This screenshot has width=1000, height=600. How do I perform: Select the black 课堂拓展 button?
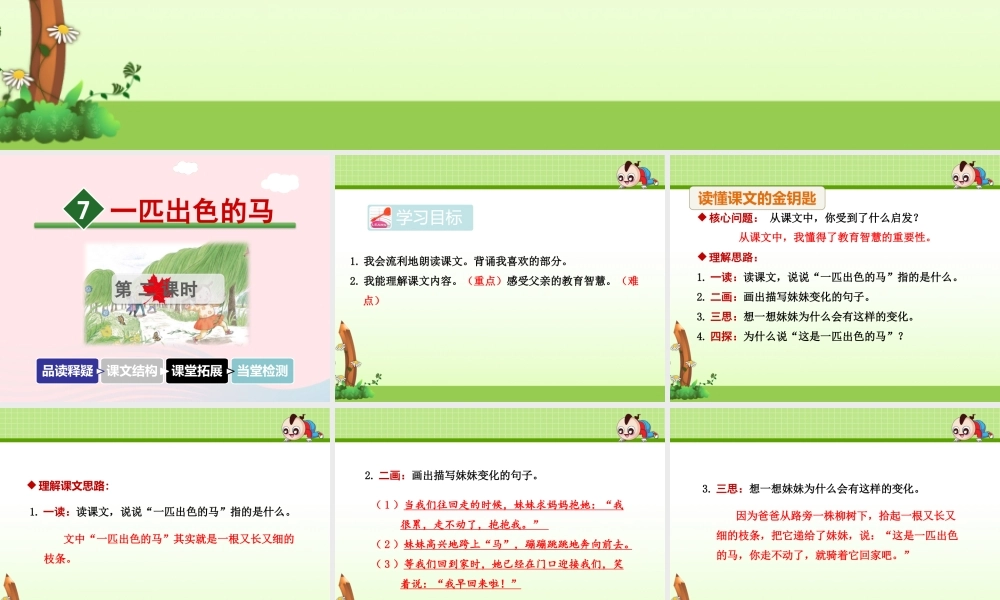click(x=196, y=370)
